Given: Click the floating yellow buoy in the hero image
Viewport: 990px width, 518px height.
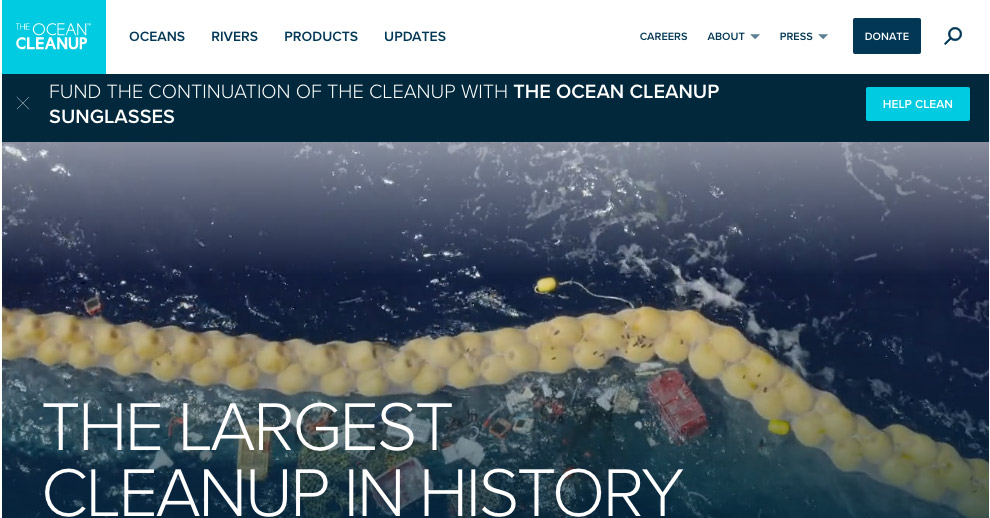Looking at the screenshot, I should pos(546,285).
